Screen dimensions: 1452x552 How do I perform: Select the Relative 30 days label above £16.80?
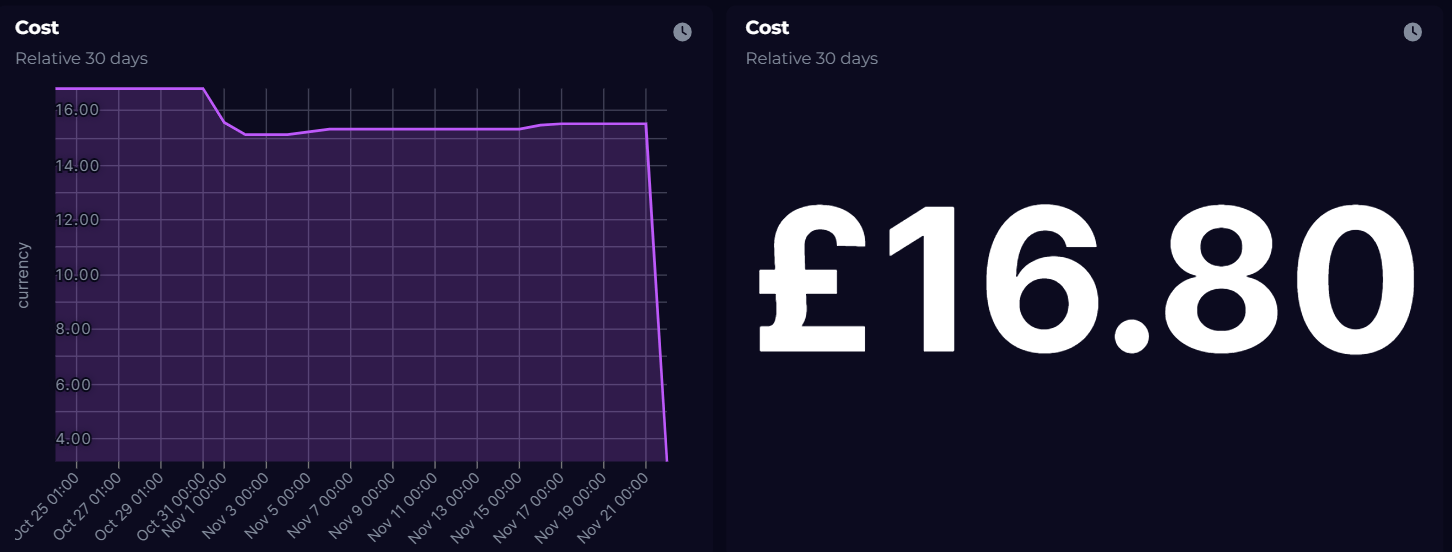(811, 58)
